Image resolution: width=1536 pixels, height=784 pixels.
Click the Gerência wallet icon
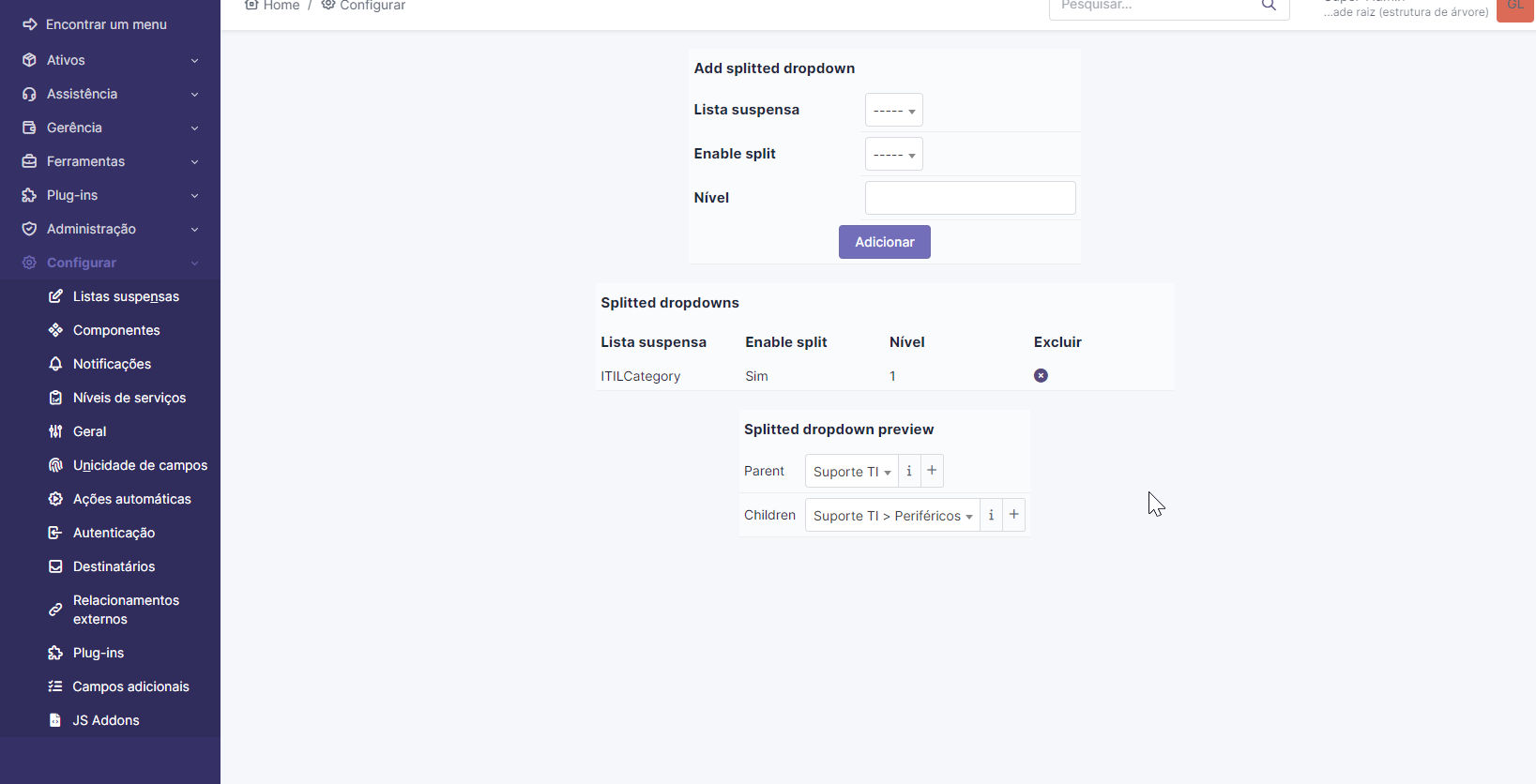(x=29, y=128)
